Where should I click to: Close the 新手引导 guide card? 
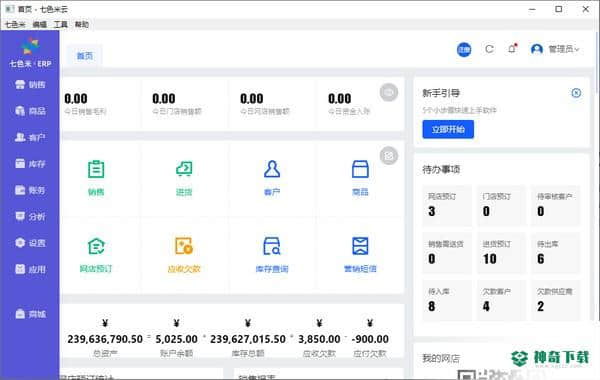576,93
